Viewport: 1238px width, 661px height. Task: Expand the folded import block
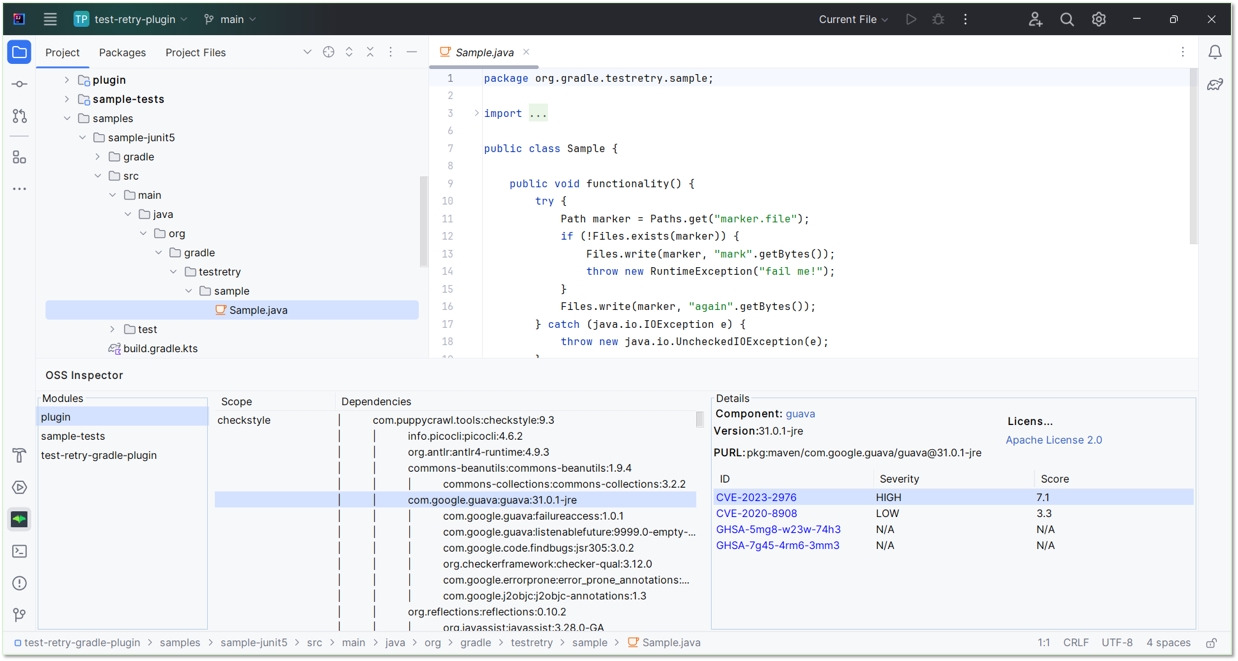[x=476, y=113]
